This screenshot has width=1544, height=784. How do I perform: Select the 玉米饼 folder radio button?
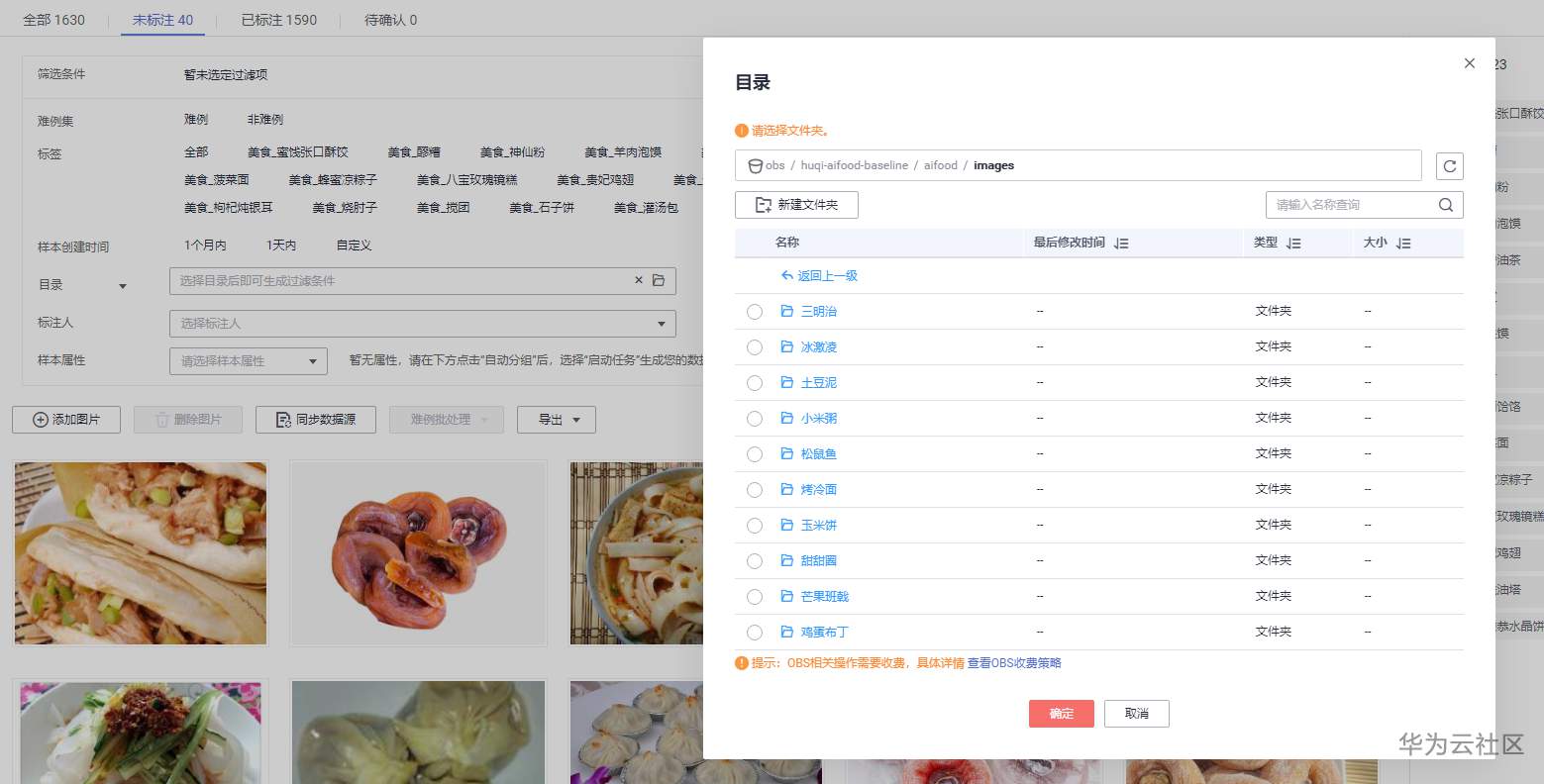pyautogui.click(x=755, y=526)
